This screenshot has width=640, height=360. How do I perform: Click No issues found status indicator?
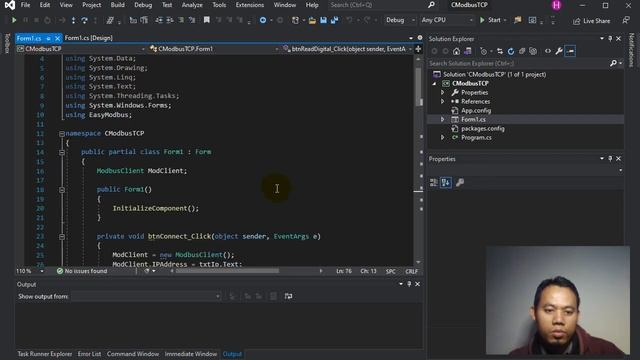(x=82, y=271)
